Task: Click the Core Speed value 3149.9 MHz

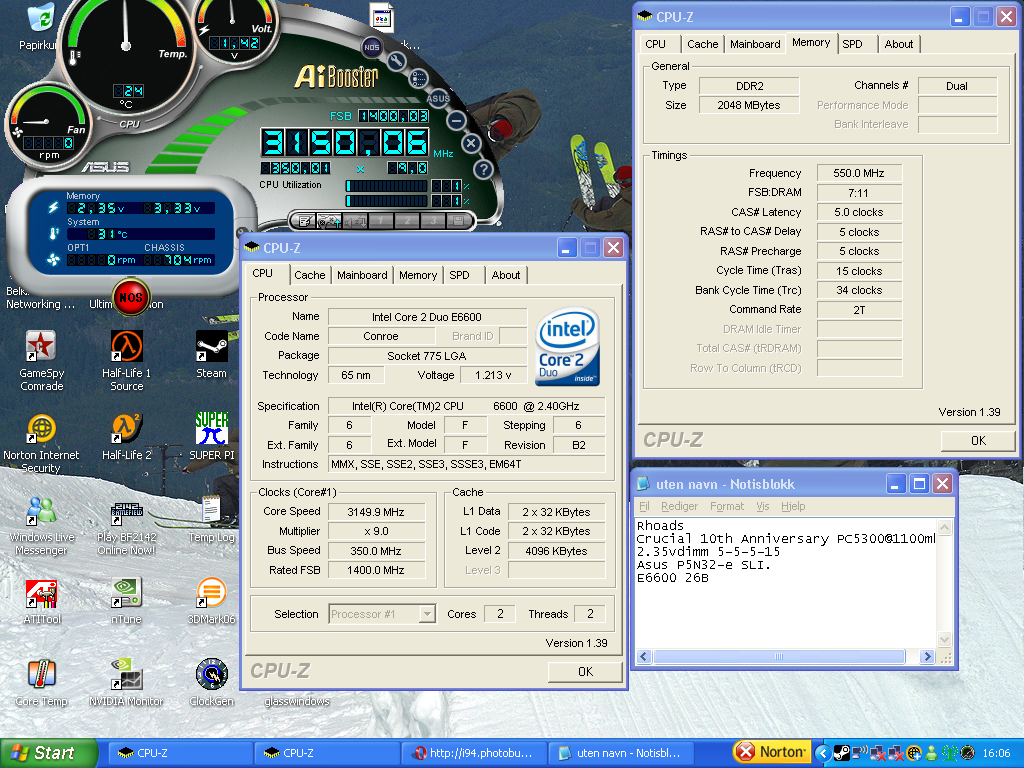Action: click(376, 512)
